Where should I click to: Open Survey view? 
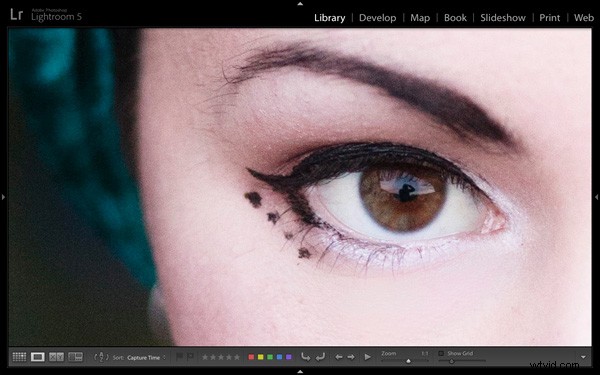[x=75, y=357]
